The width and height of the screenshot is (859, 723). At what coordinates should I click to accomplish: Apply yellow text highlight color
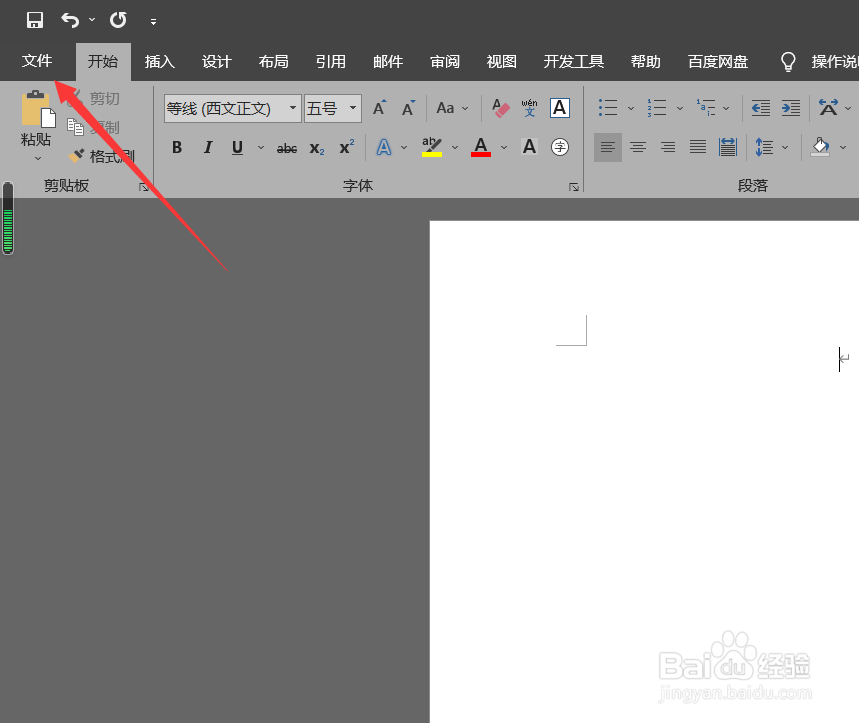pos(432,147)
